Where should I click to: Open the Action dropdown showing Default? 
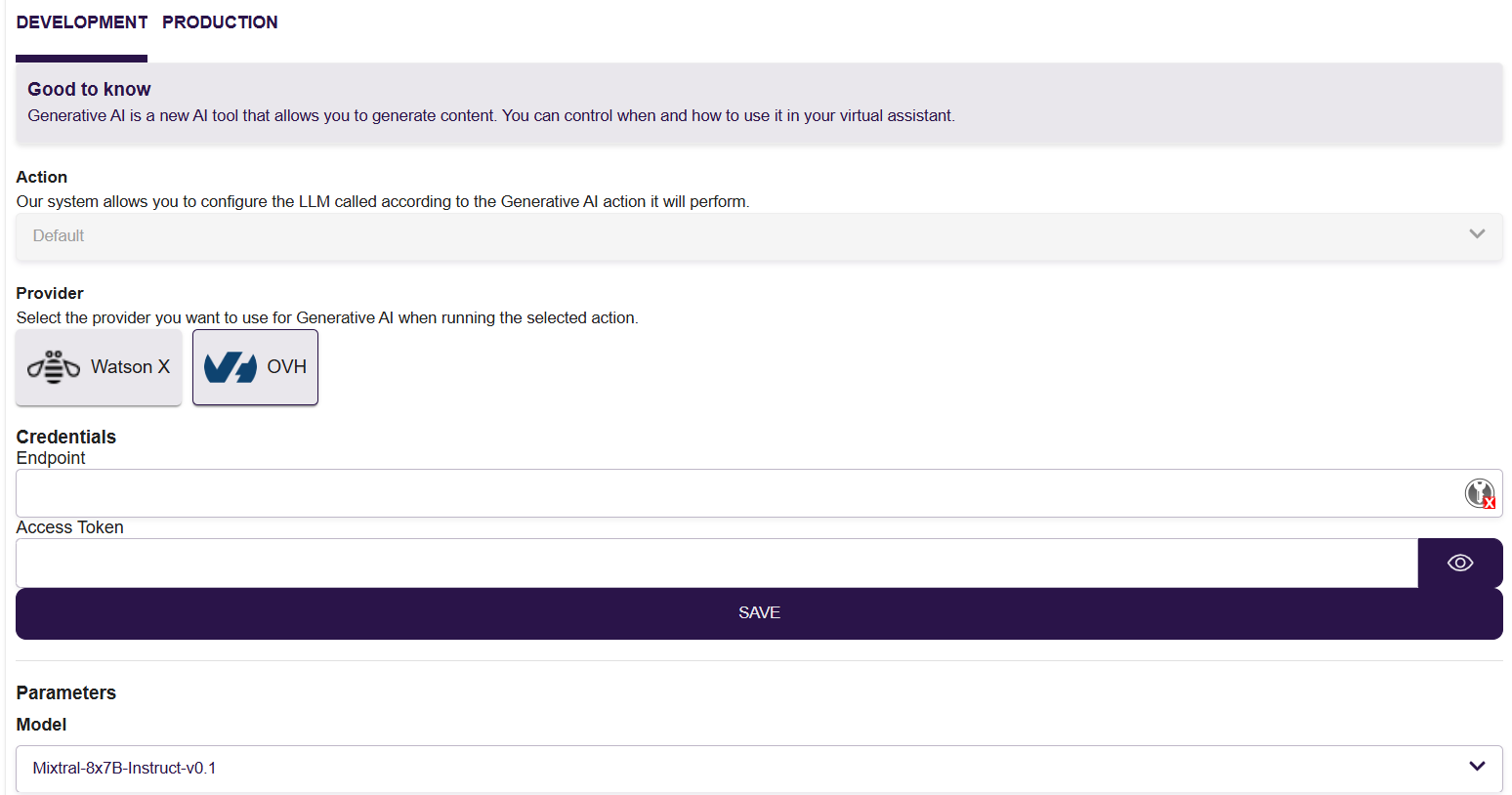759,236
